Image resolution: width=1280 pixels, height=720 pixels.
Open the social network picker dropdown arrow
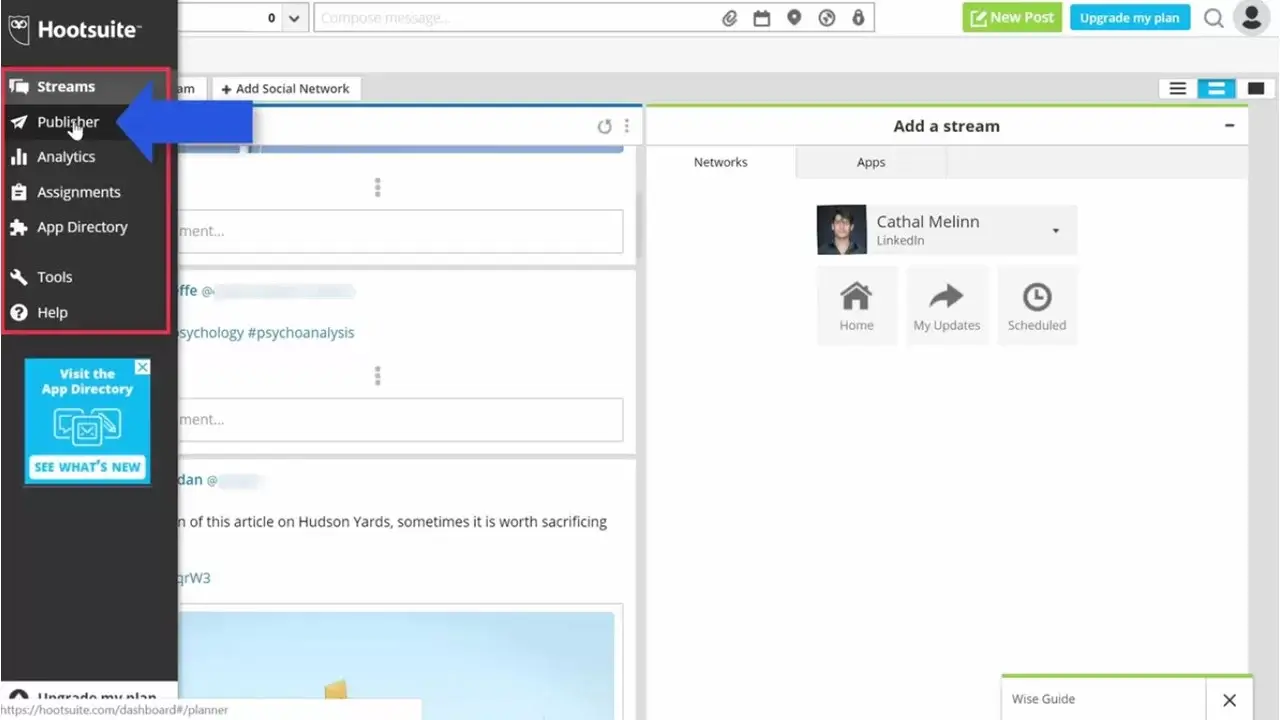coord(294,18)
